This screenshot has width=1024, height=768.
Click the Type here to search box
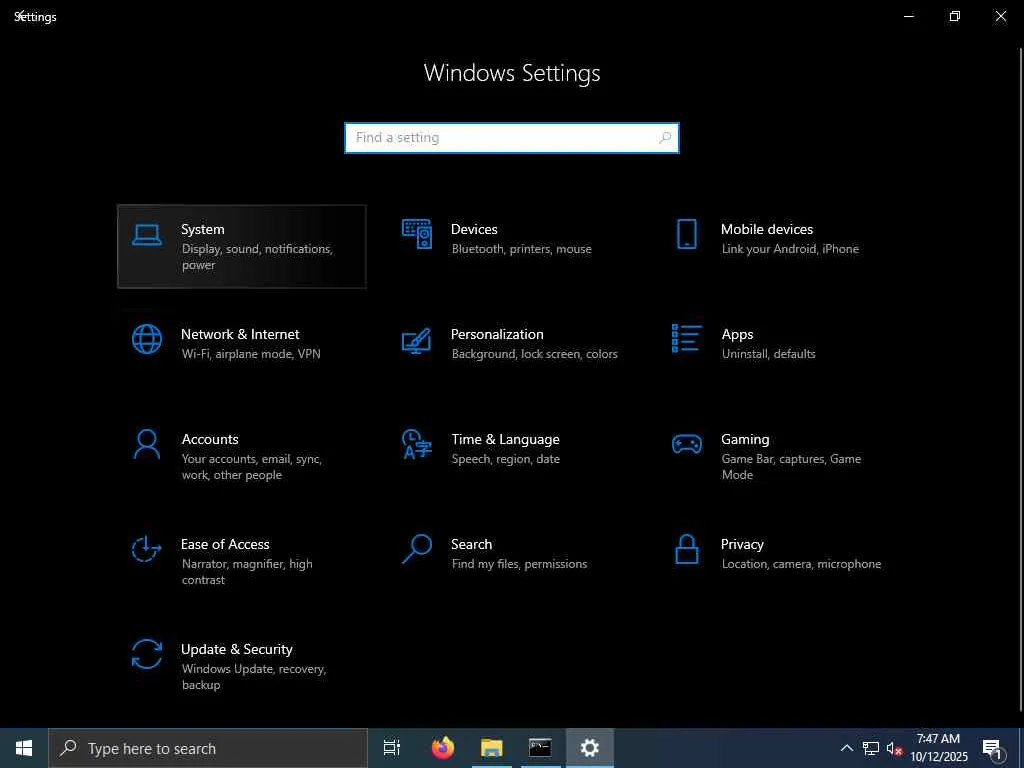pyautogui.click(x=208, y=748)
